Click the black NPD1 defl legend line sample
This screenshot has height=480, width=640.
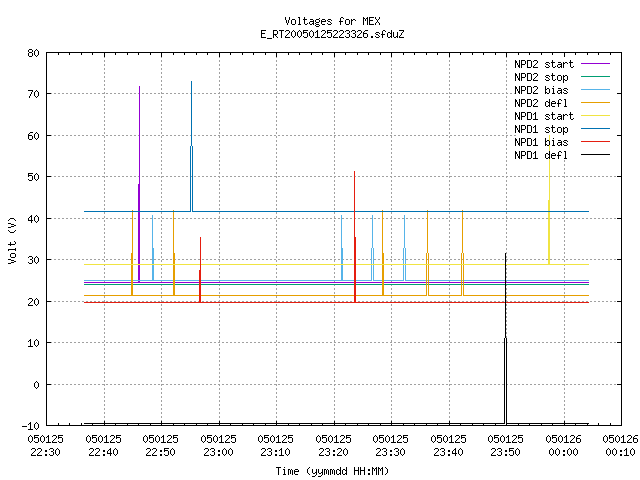(596, 155)
